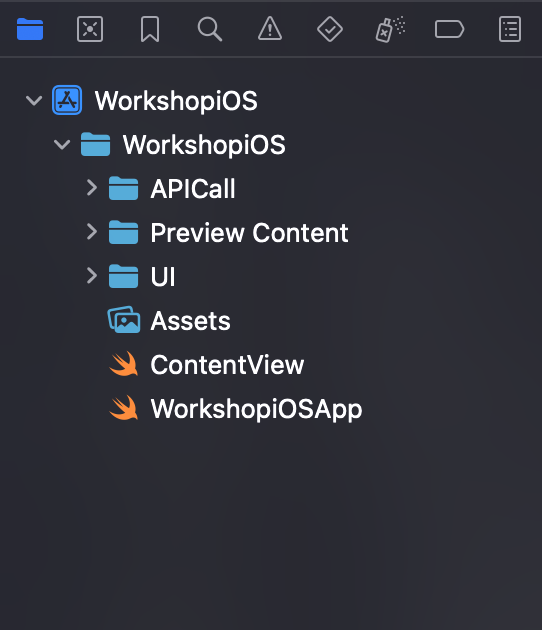Open the Test navigator diamond checkmark
This screenshot has width=542, height=630.
[x=330, y=29]
